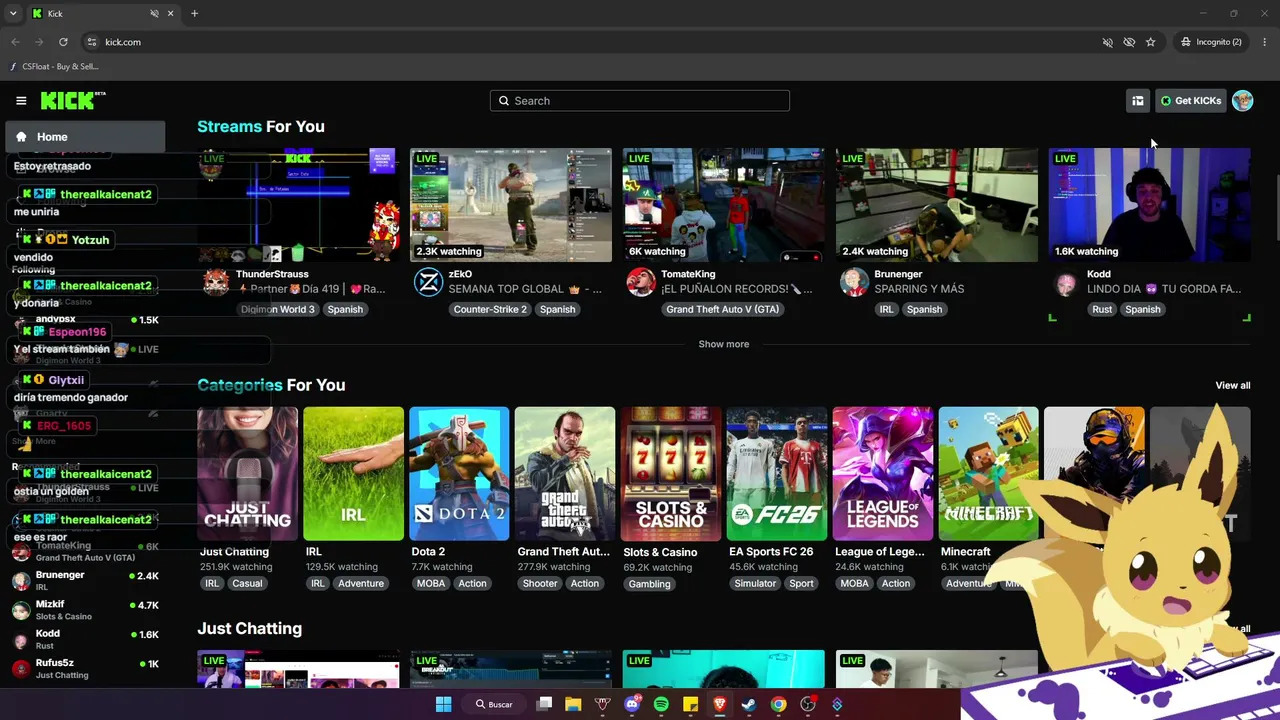Open the tab search dropdown arrow

coord(13,13)
